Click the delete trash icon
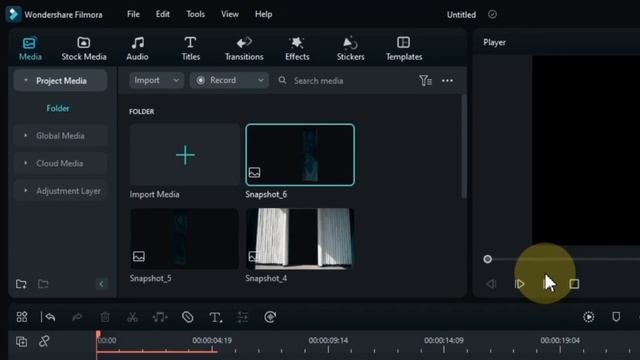Screen dimensions: 640x360 (x=105, y=317)
